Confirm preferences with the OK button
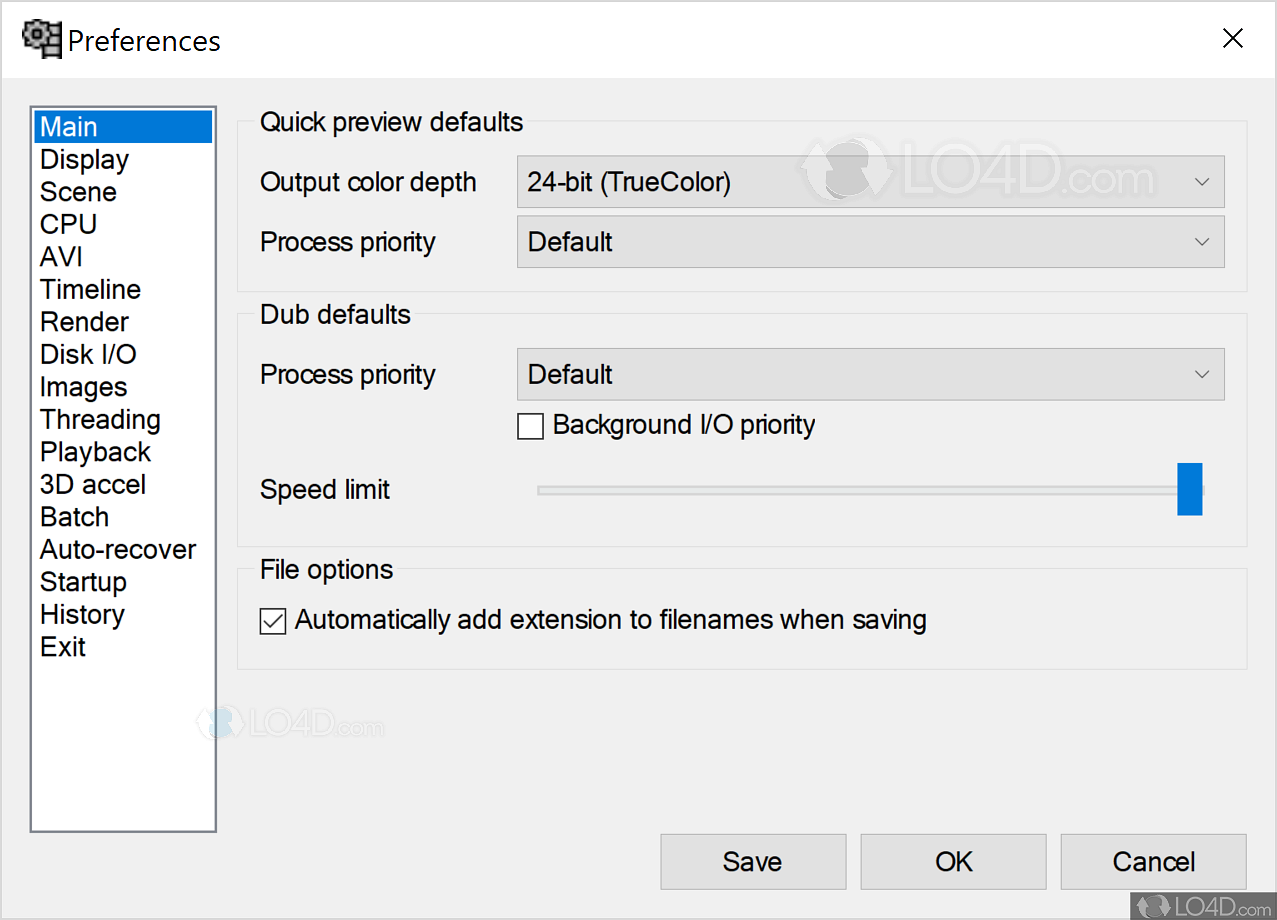The width and height of the screenshot is (1277, 920). pos(953,862)
